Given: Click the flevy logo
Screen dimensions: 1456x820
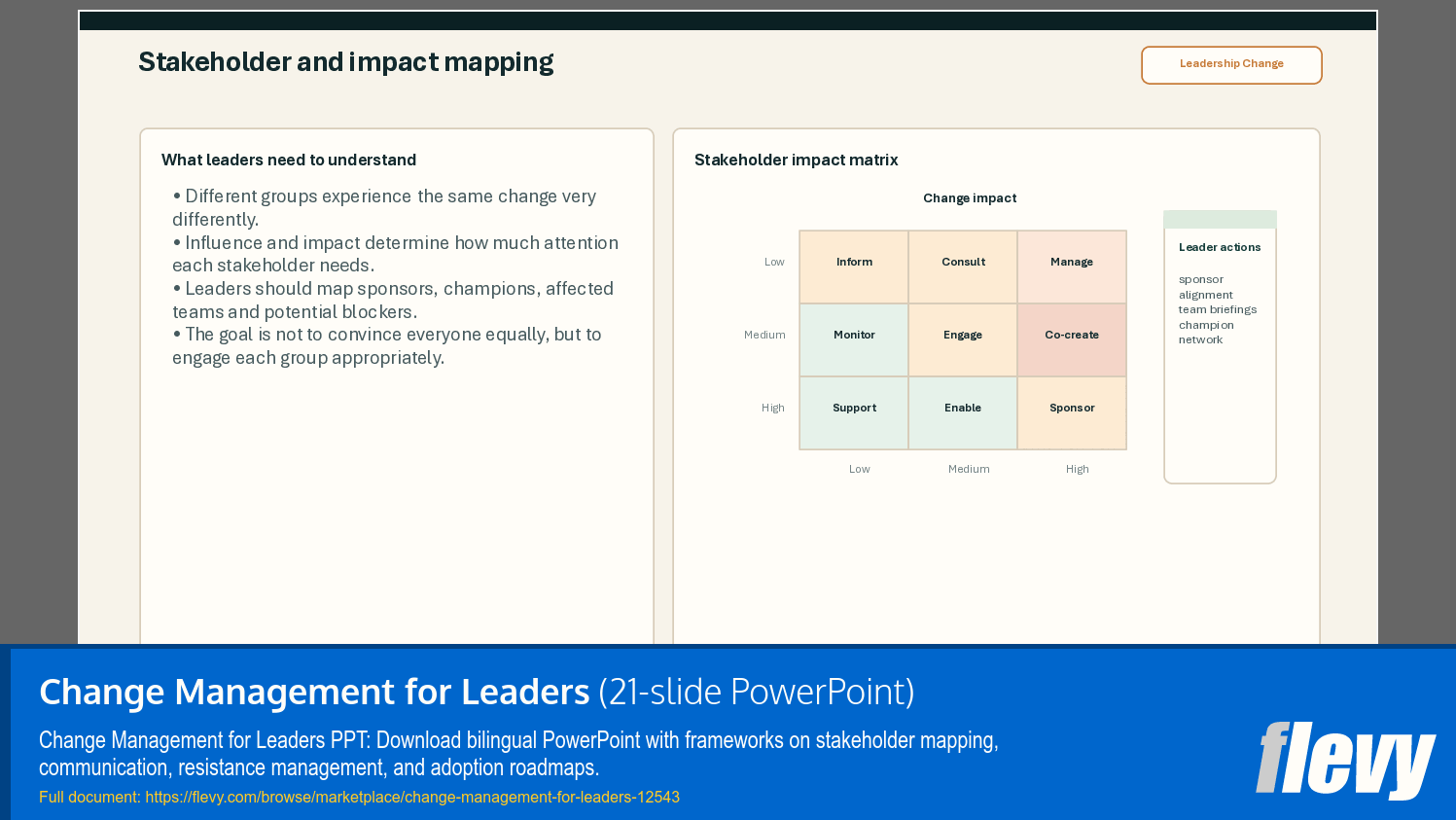Looking at the screenshot, I should pos(1345,760).
